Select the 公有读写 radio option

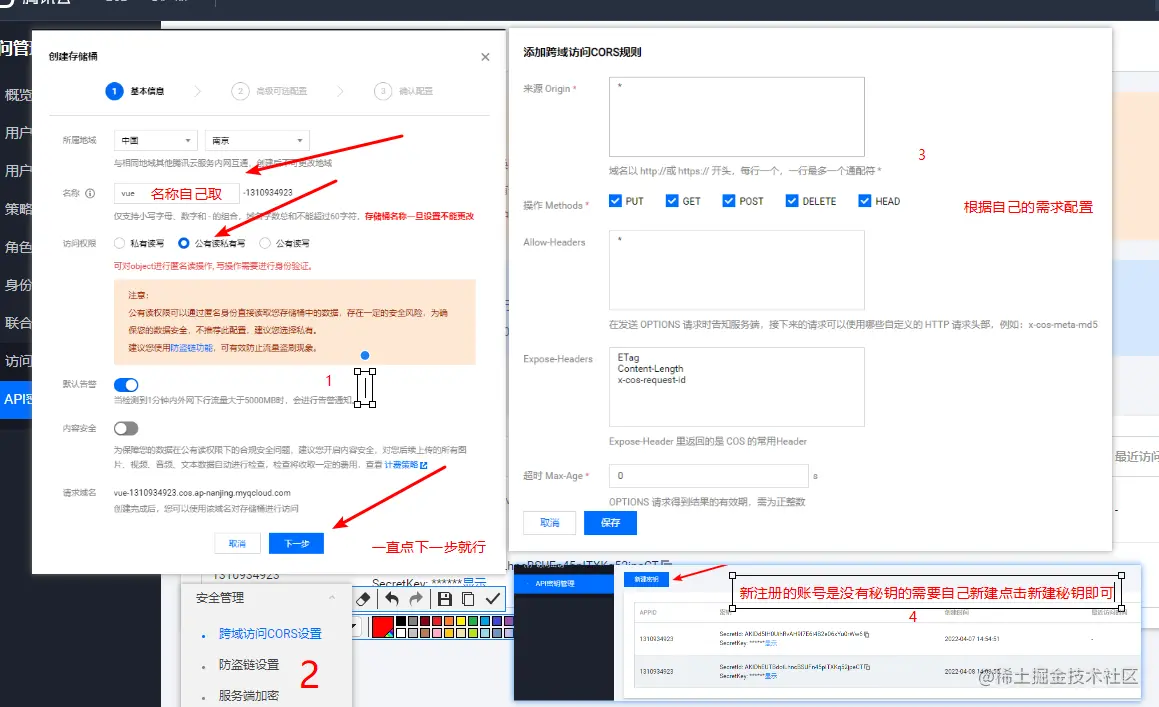265,243
